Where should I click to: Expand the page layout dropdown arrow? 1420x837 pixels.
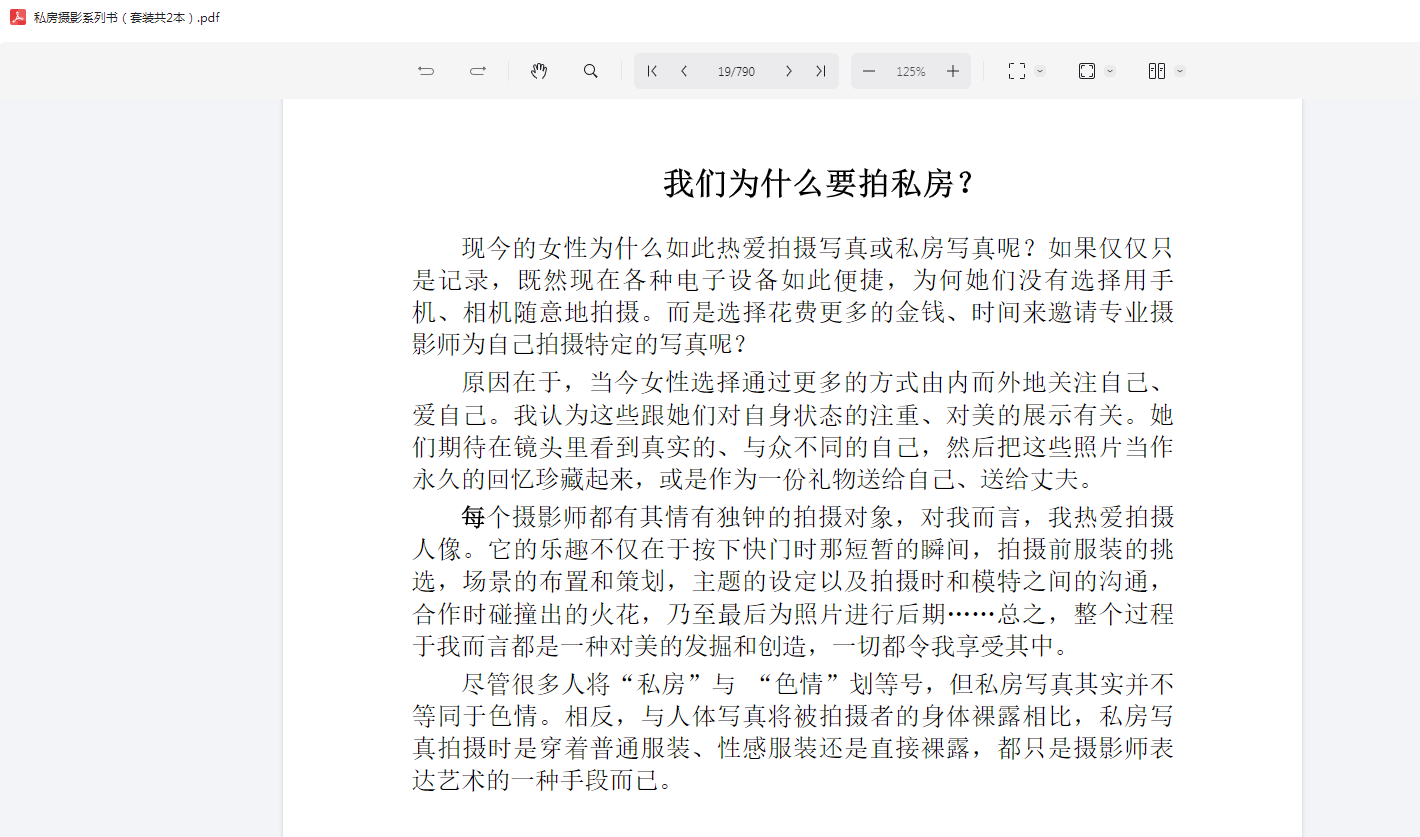pos(1180,71)
